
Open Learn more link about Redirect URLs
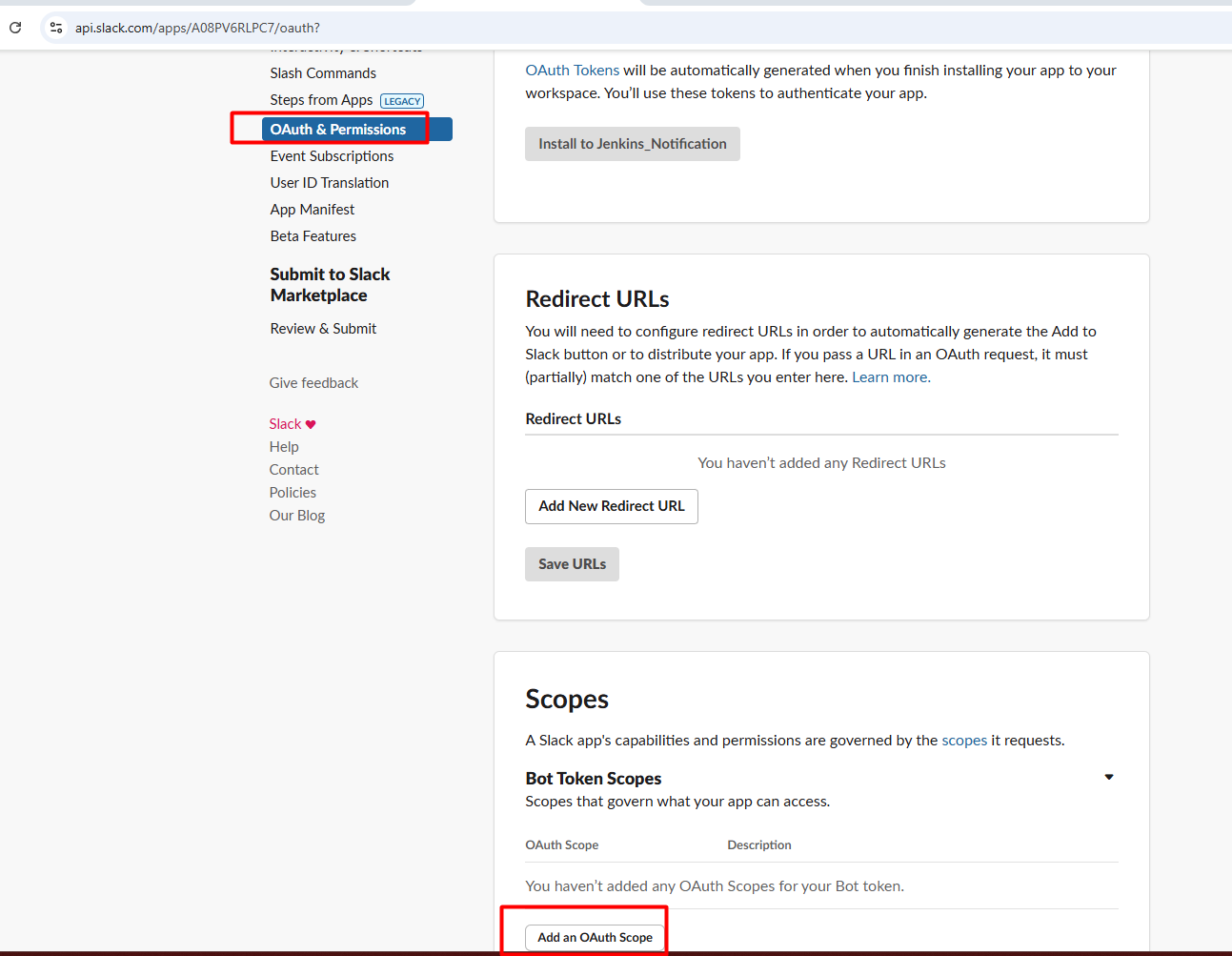[891, 377]
